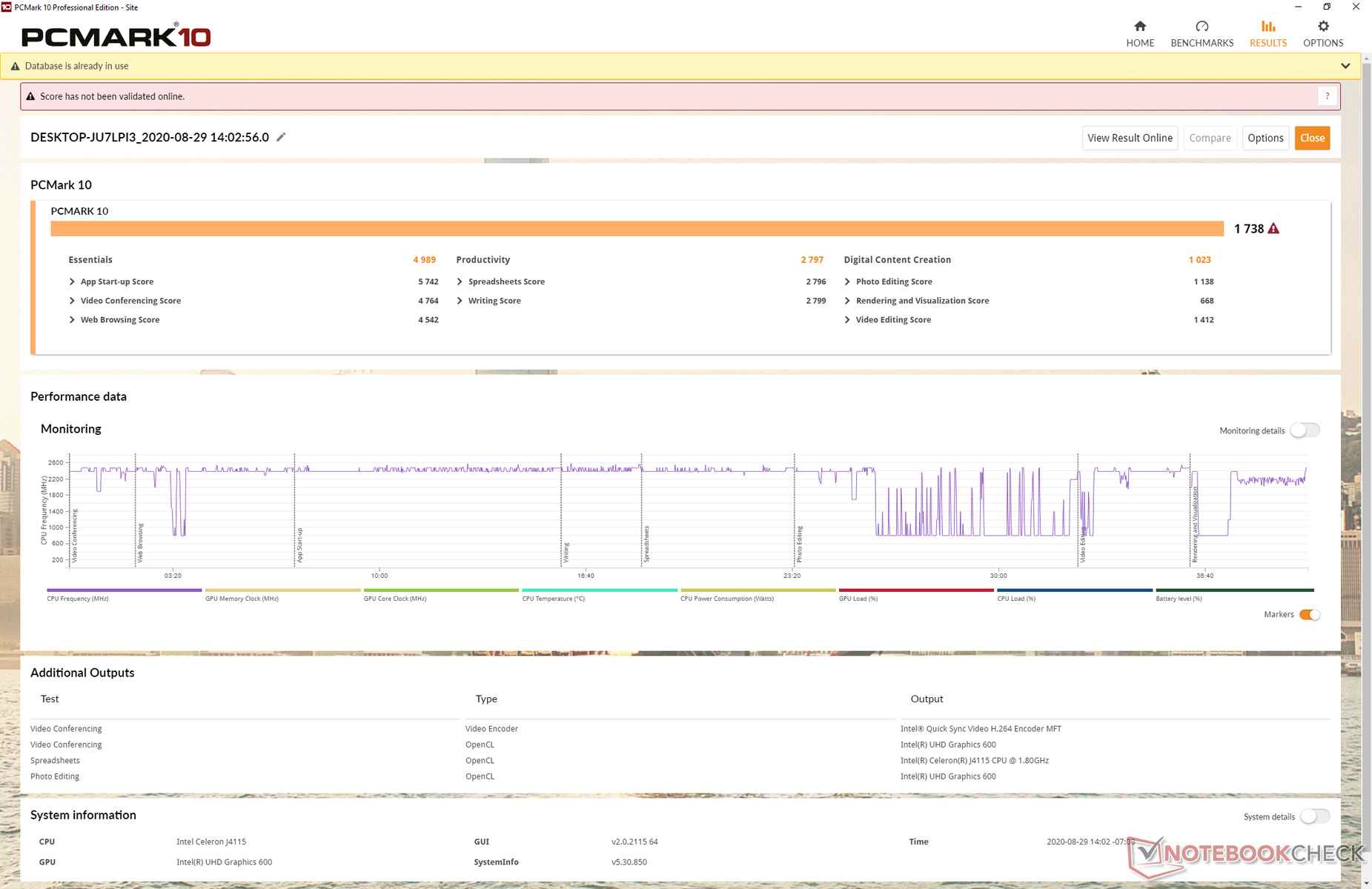Click the question mark help icon
Screen dimensions: 1372x889
(1327, 96)
